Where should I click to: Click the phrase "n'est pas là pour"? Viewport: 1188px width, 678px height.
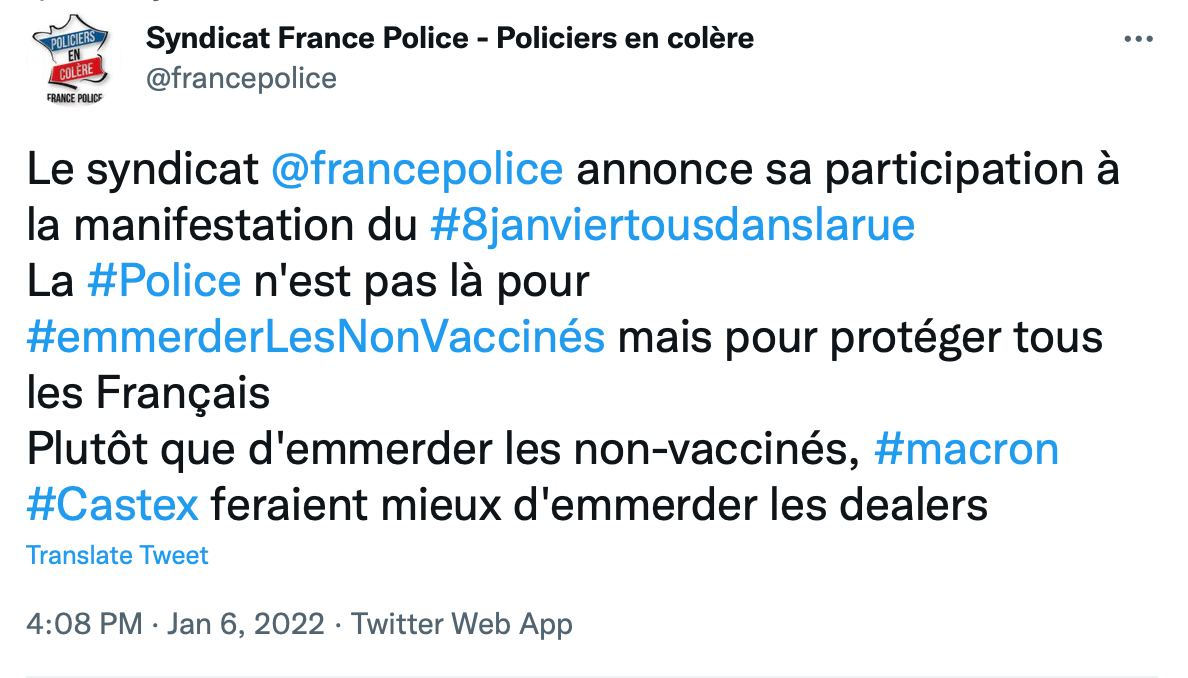(x=420, y=282)
